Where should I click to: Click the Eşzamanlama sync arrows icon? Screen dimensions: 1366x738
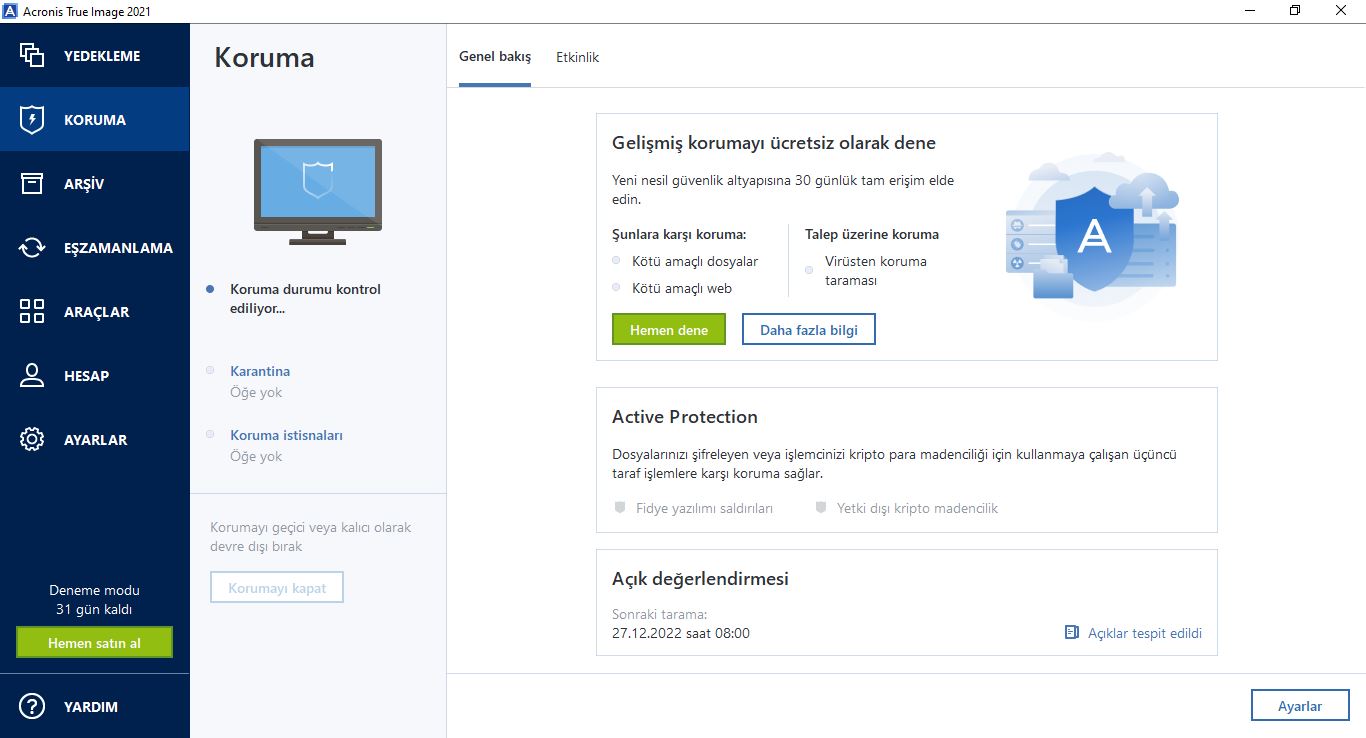[x=32, y=247]
